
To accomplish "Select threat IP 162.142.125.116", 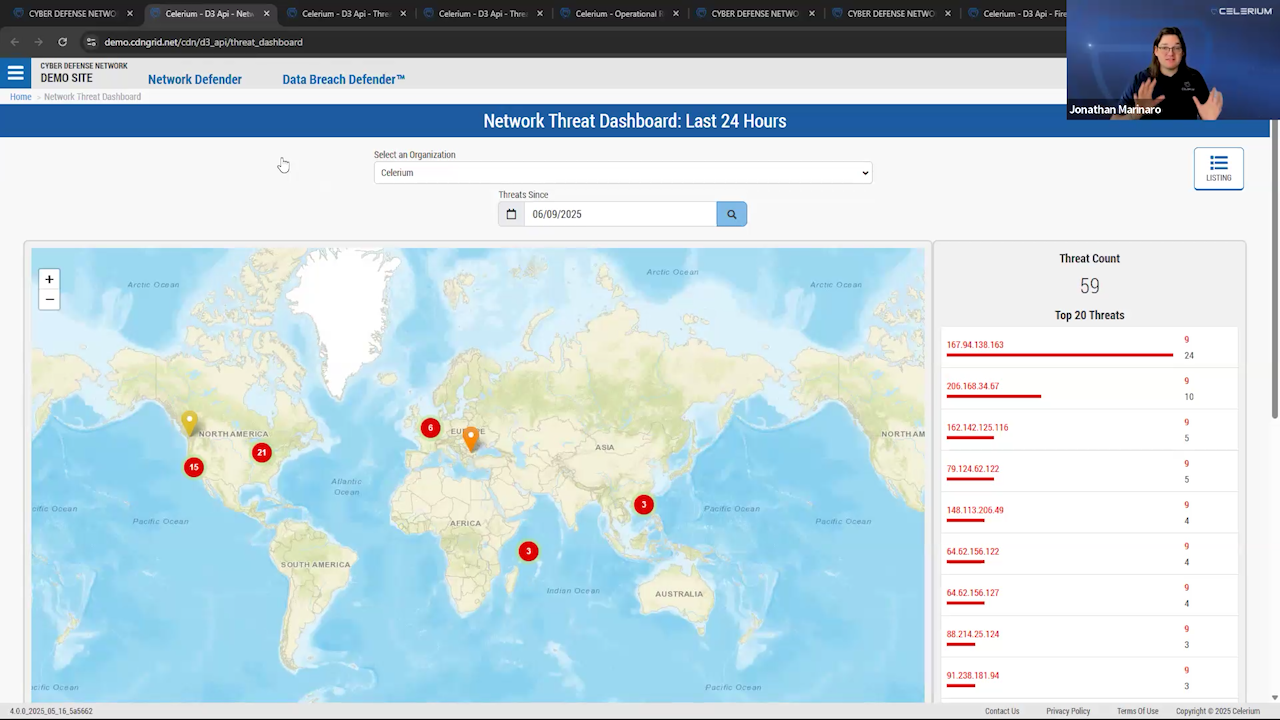I will coord(977,427).
